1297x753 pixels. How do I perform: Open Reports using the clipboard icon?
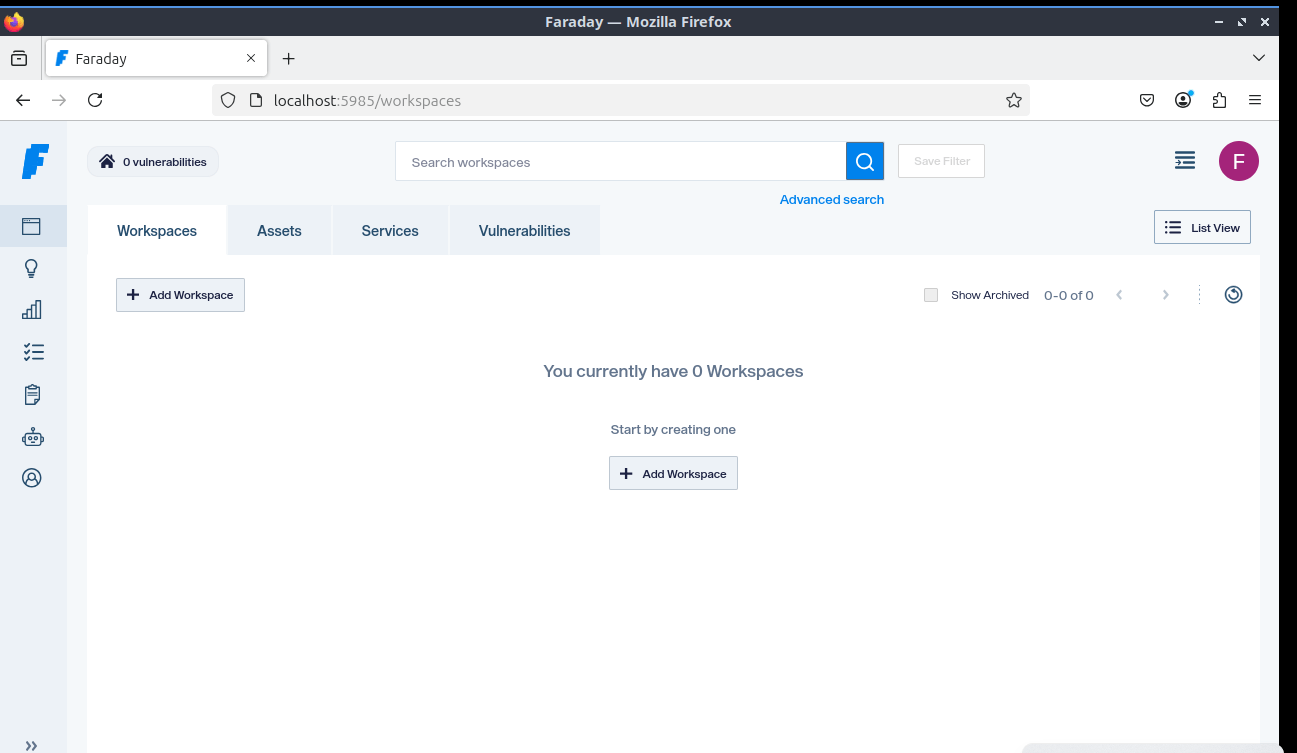(x=32, y=394)
